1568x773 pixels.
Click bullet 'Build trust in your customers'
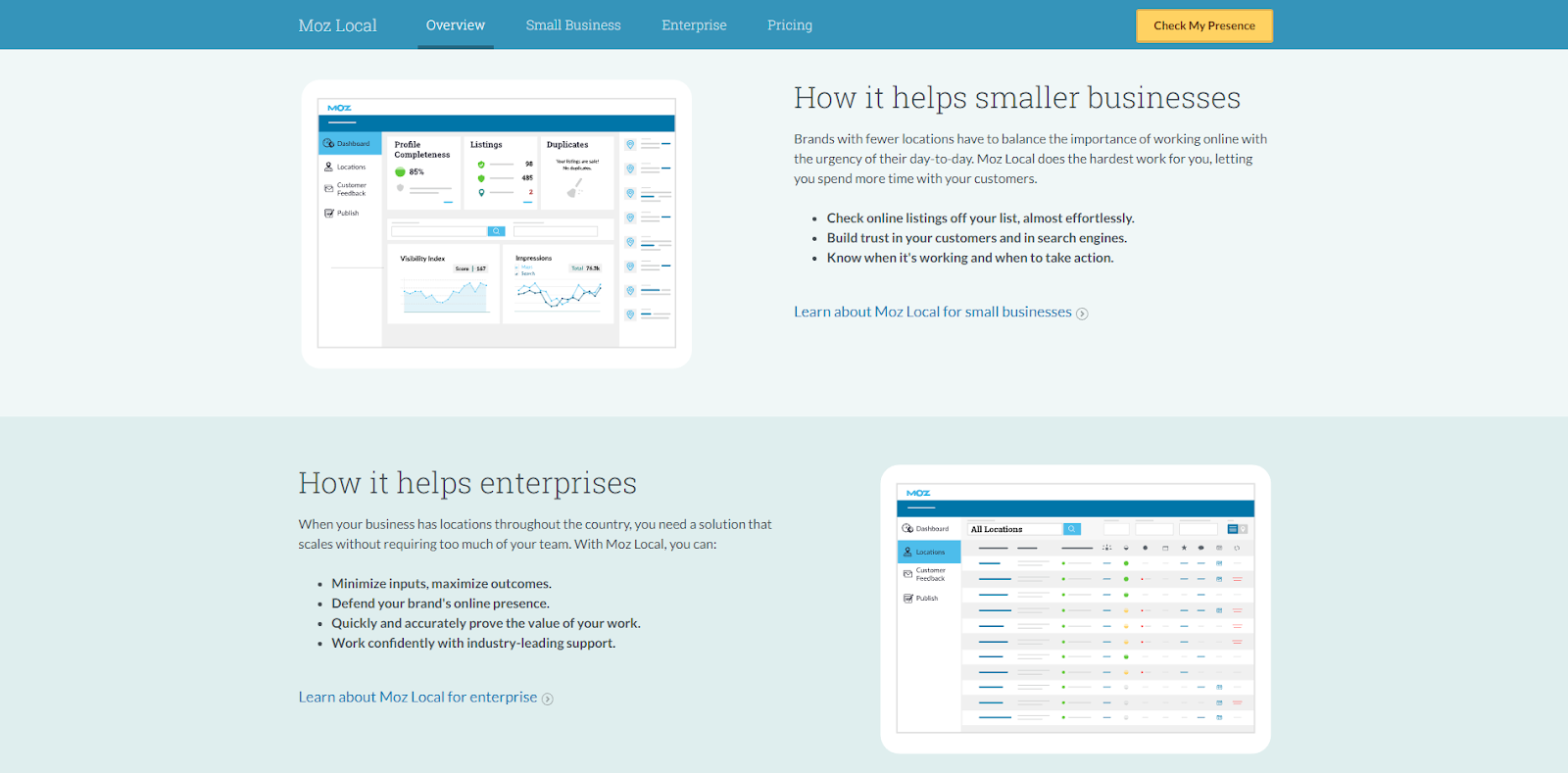(977, 237)
